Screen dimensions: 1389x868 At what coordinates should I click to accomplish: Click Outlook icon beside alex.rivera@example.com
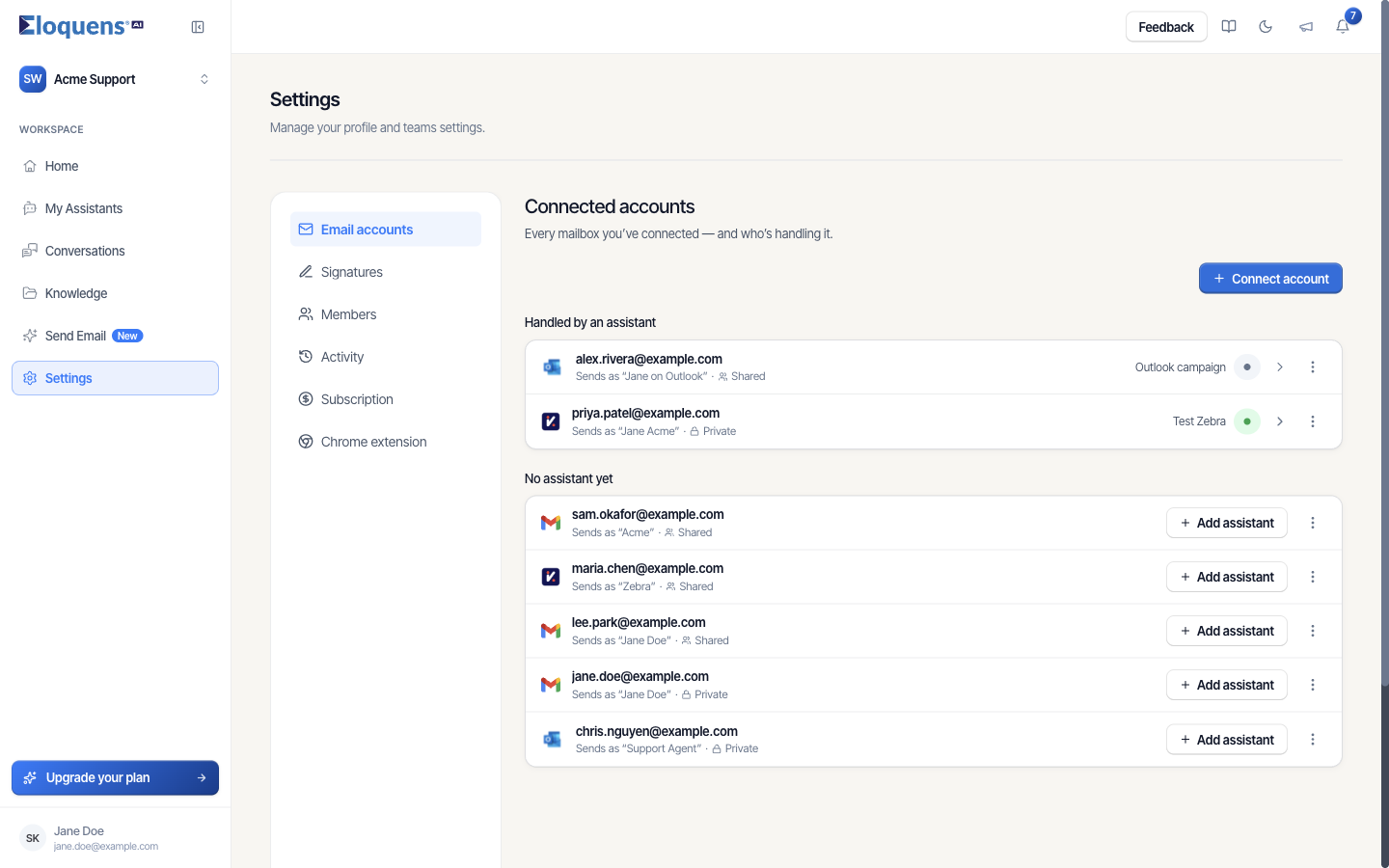pos(553,367)
